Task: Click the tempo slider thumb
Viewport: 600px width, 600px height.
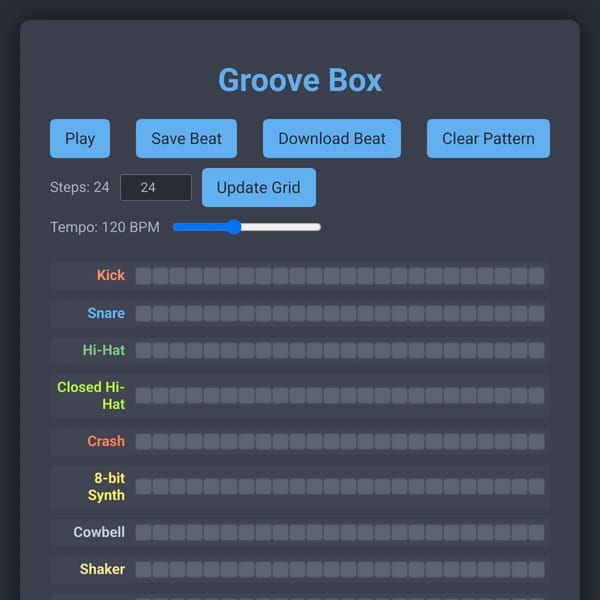Action: pos(234,227)
